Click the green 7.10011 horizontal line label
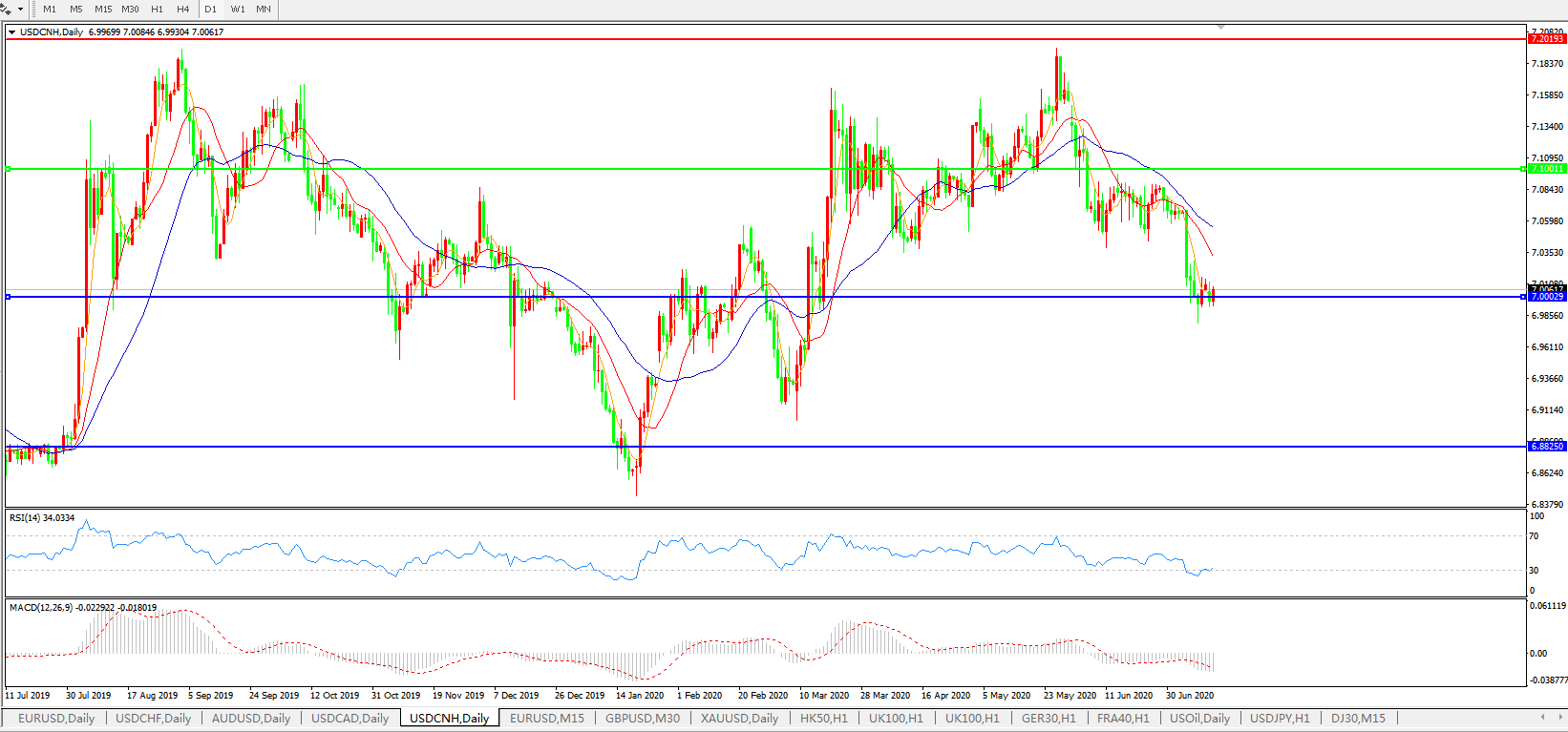 pyautogui.click(x=1547, y=169)
